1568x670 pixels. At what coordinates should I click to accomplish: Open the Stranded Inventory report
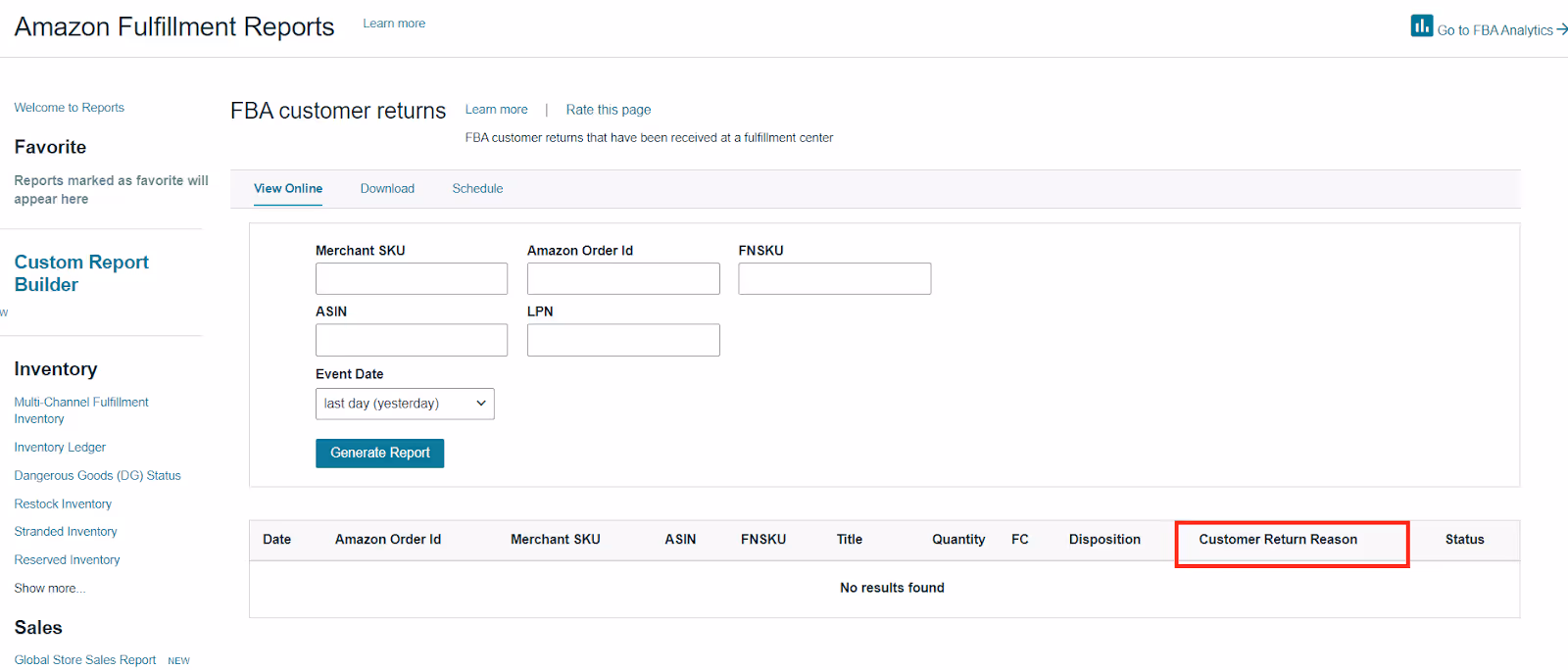(66, 532)
